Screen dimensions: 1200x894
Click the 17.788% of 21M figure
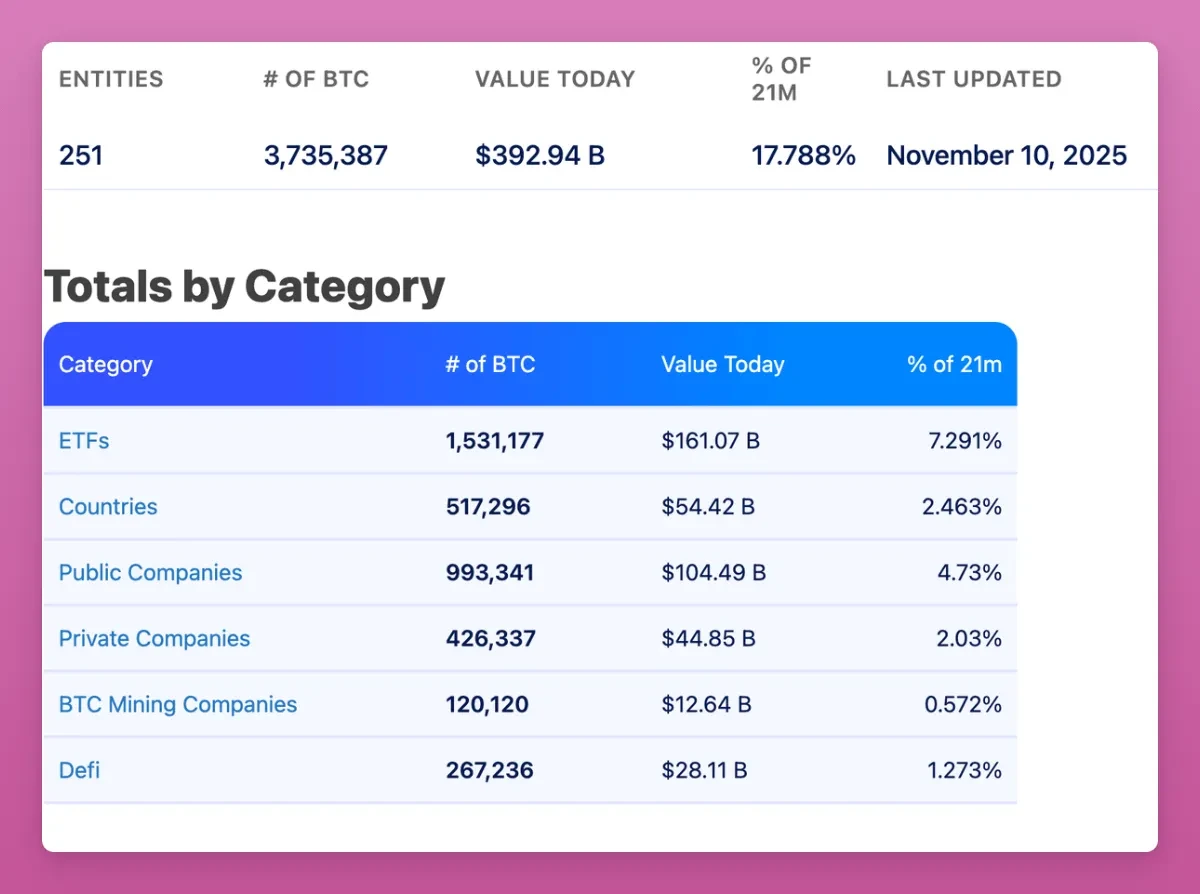804,155
